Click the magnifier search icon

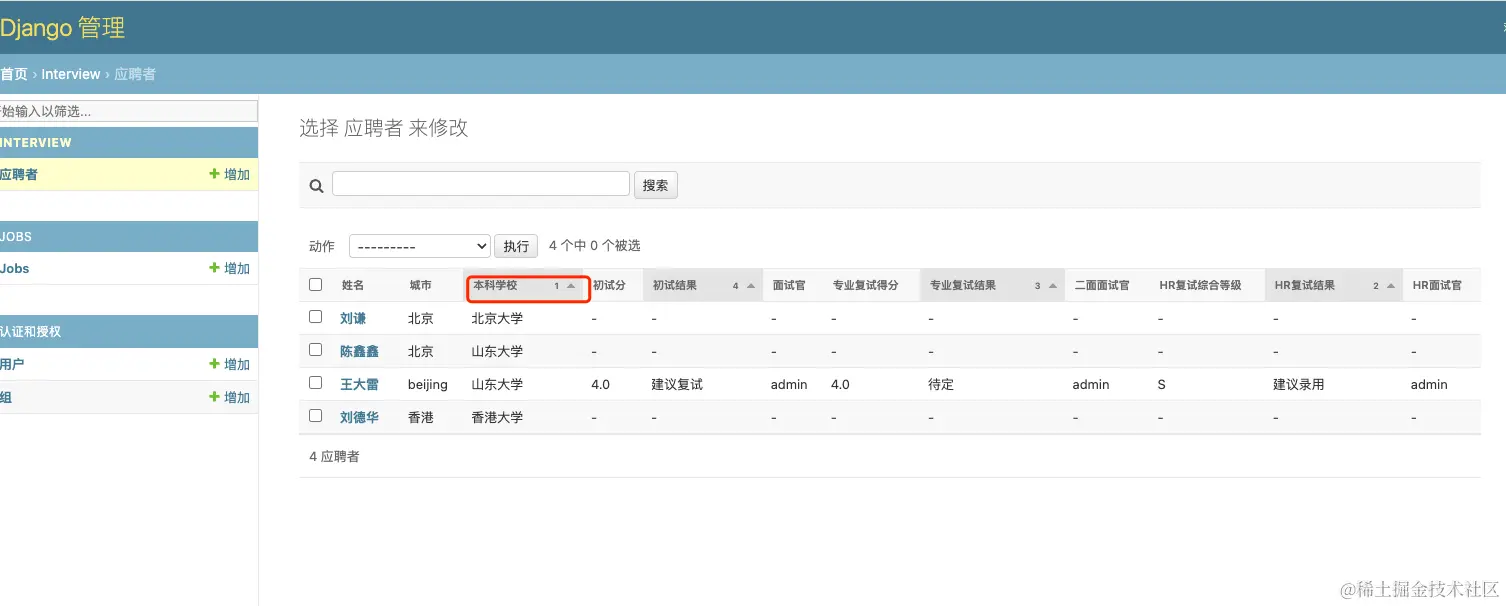[x=316, y=185]
